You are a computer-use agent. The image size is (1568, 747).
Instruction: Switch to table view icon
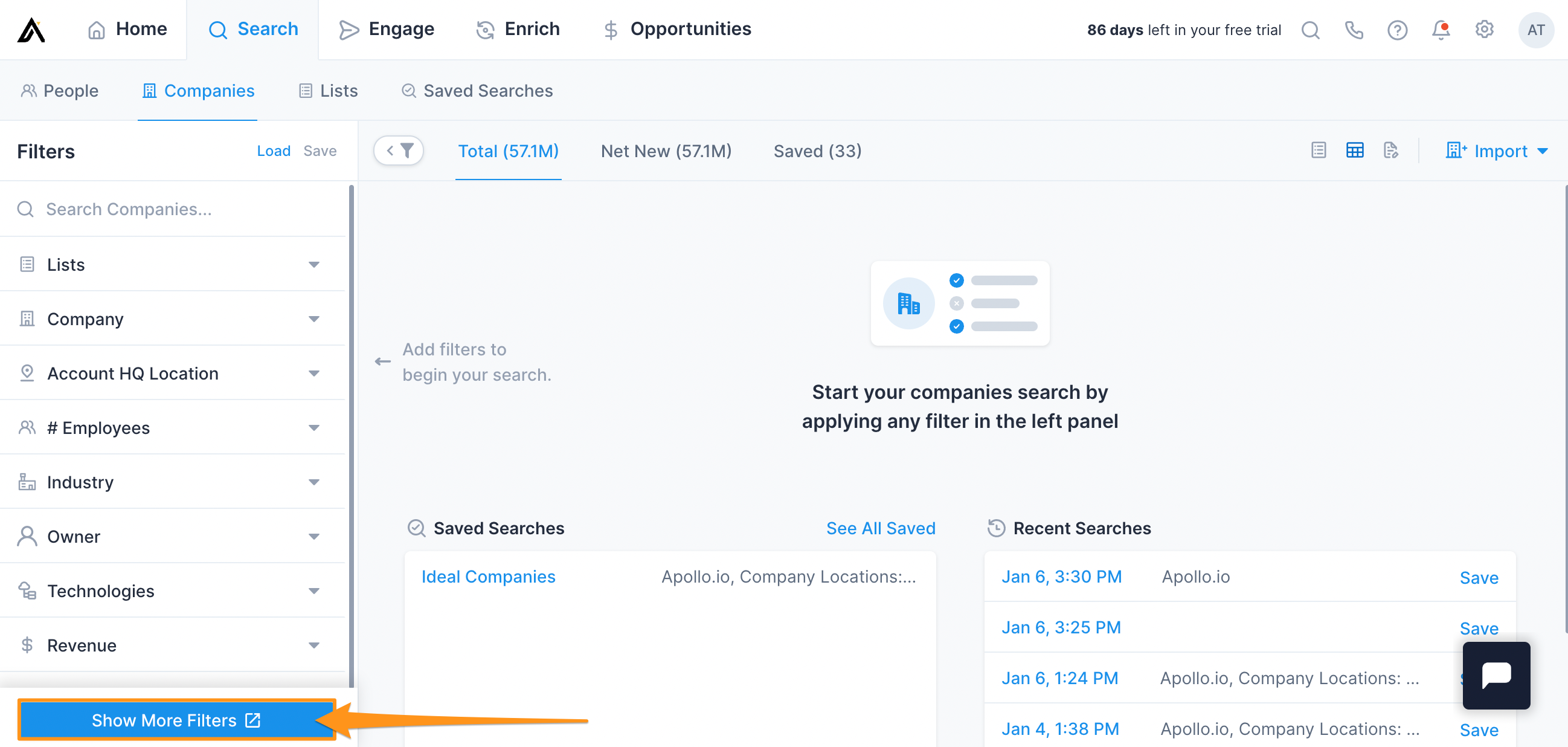(1355, 150)
